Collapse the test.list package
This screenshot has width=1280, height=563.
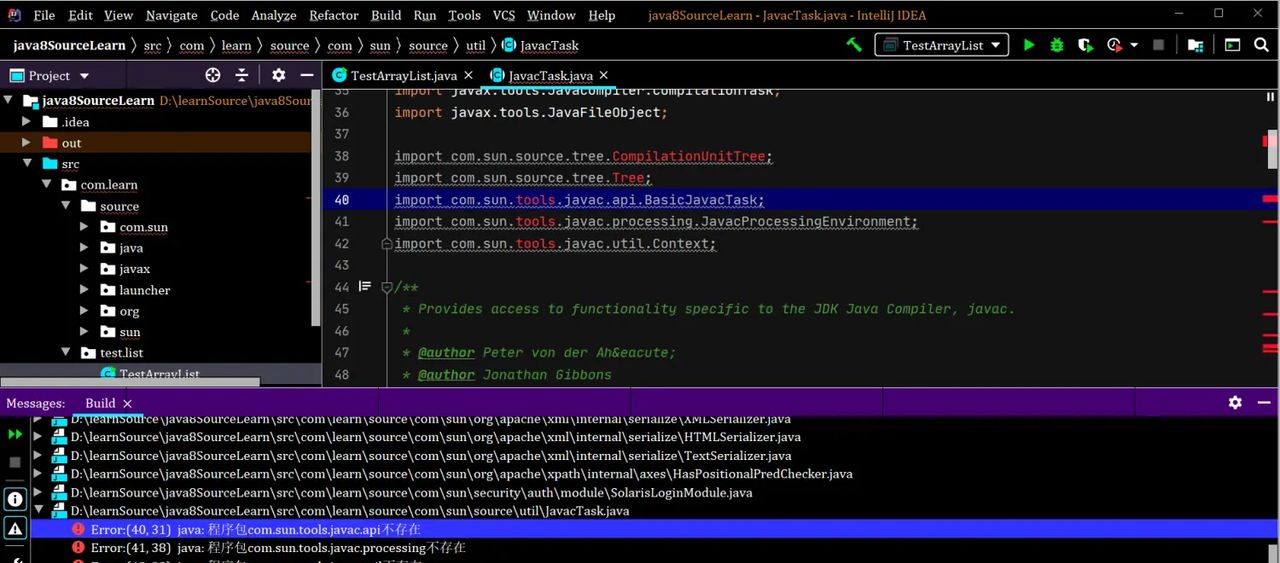point(65,353)
